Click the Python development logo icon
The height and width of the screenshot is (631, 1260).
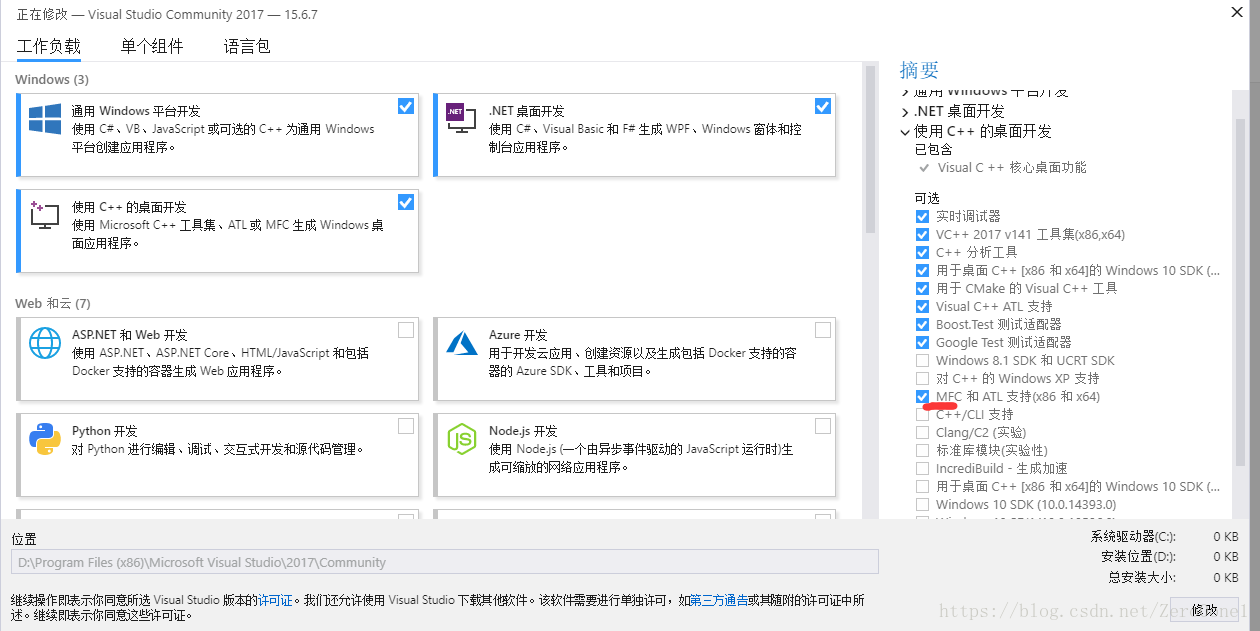pyautogui.click(x=45, y=439)
